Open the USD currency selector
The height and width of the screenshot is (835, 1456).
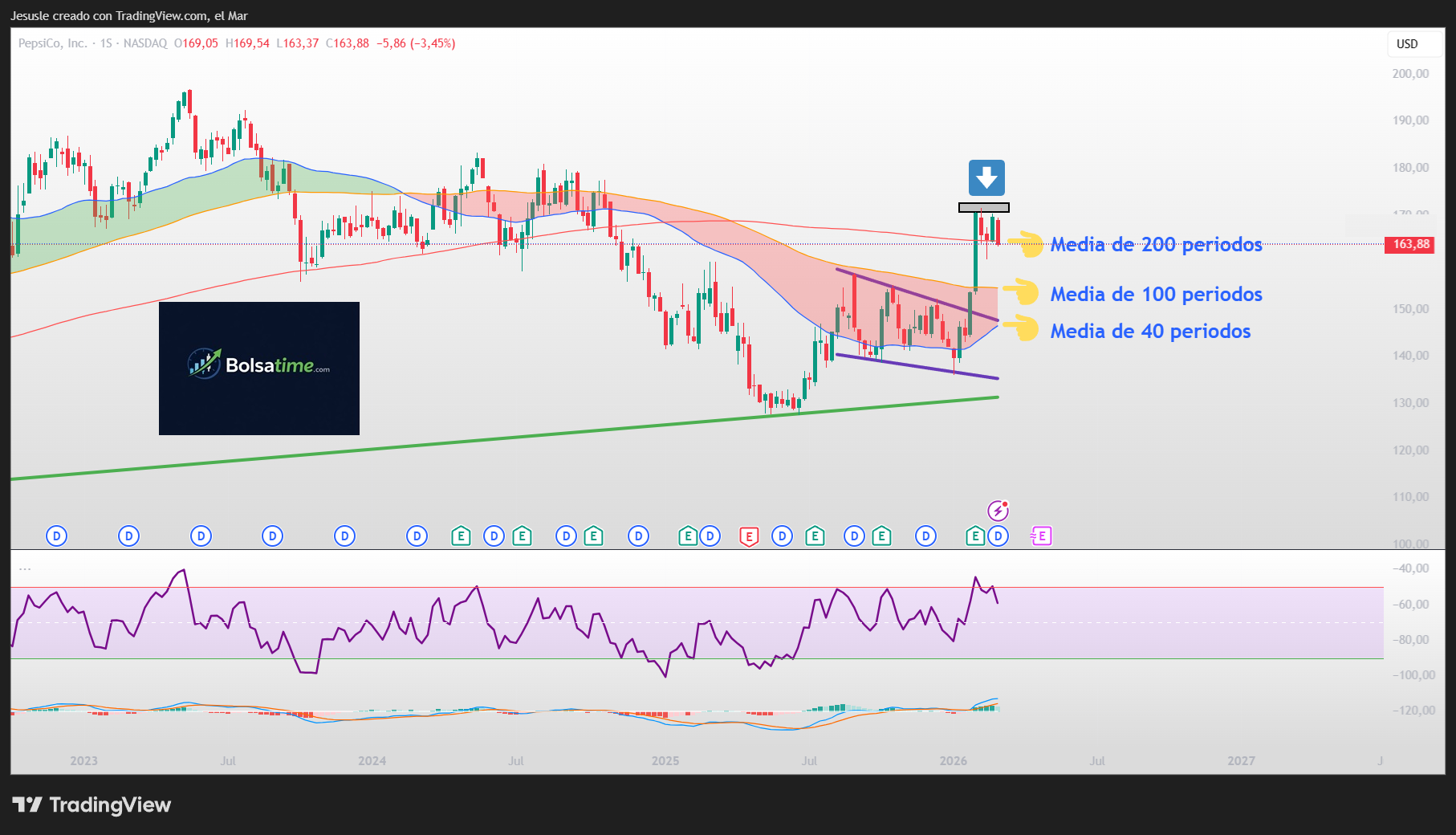[1406, 44]
